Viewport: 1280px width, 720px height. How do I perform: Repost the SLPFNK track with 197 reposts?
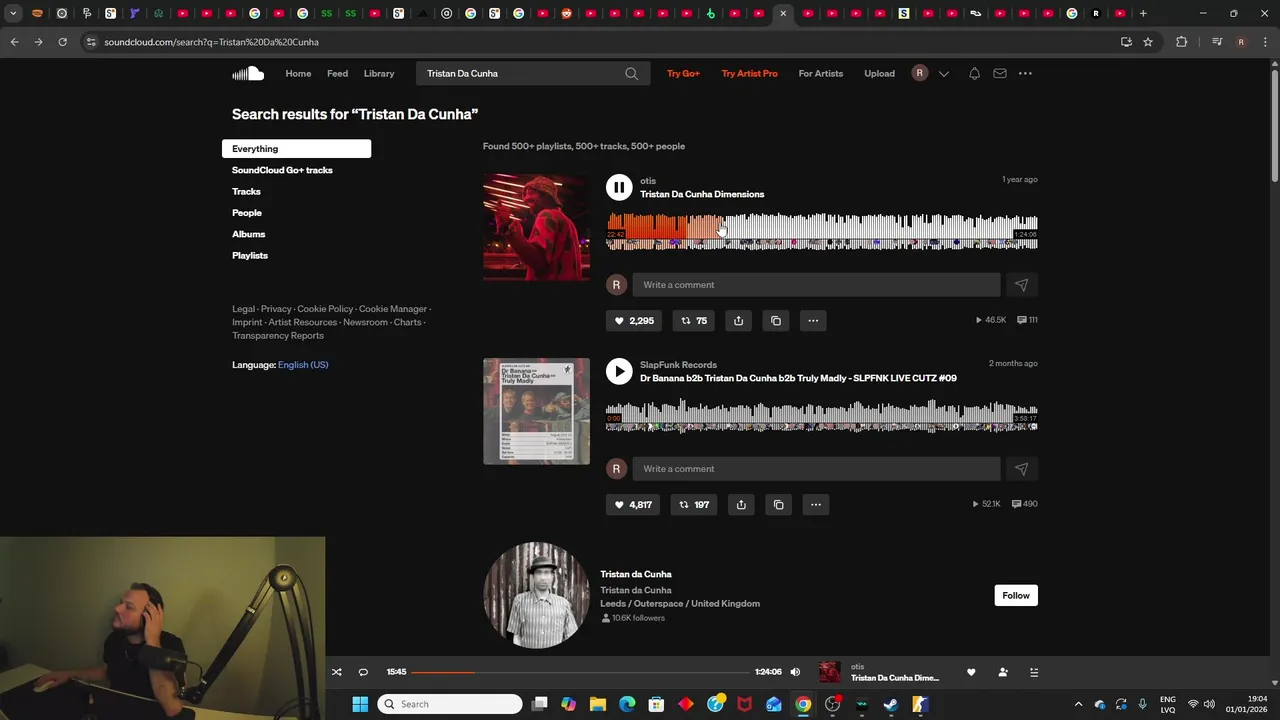694,504
